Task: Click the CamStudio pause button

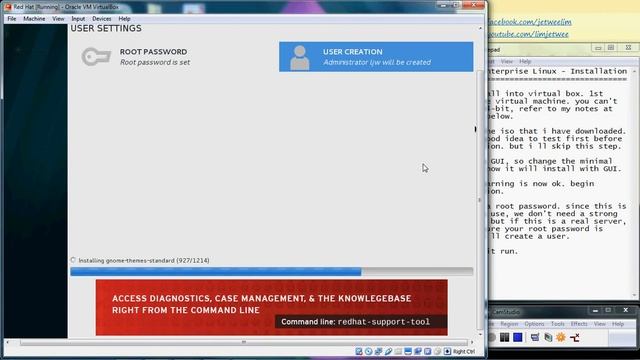Action: click(504, 337)
